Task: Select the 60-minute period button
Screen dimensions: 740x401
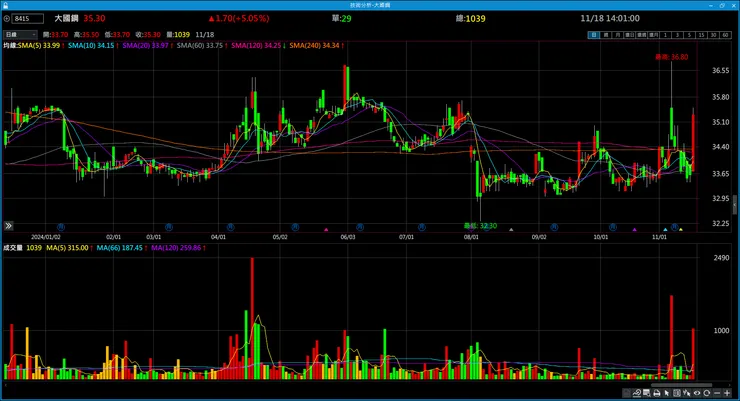Action: click(x=725, y=35)
